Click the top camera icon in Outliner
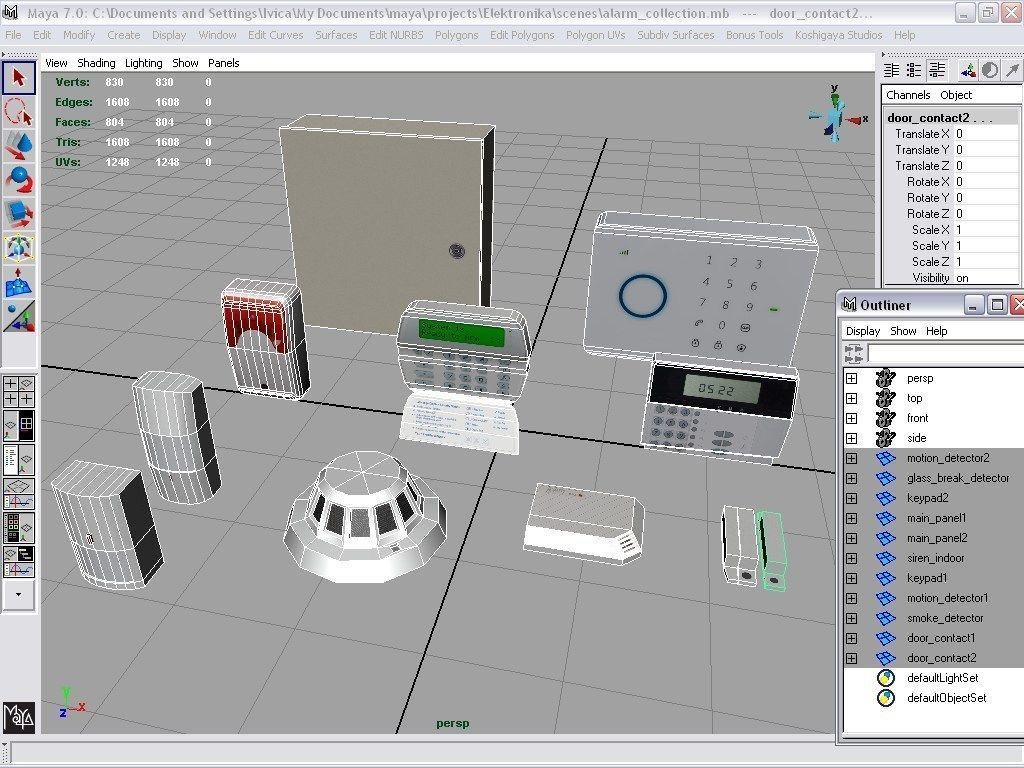 click(x=886, y=398)
